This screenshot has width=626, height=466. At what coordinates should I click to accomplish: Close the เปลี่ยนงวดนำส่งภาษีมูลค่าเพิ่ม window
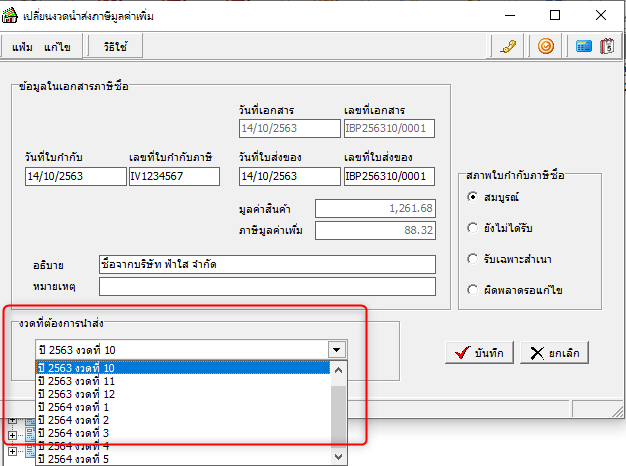click(x=601, y=15)
